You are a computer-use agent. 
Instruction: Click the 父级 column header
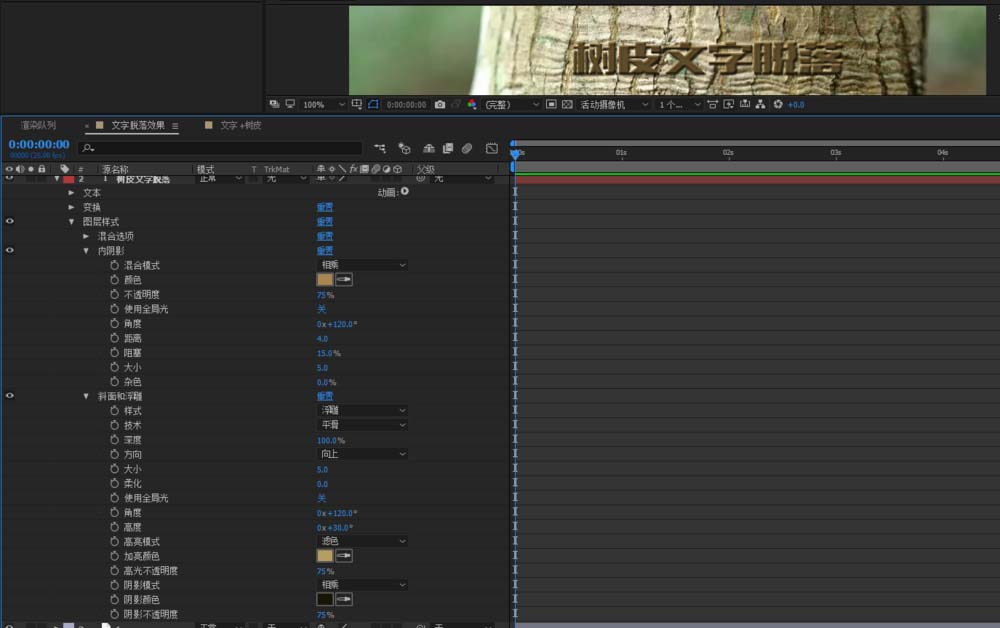tap(425, 170)
